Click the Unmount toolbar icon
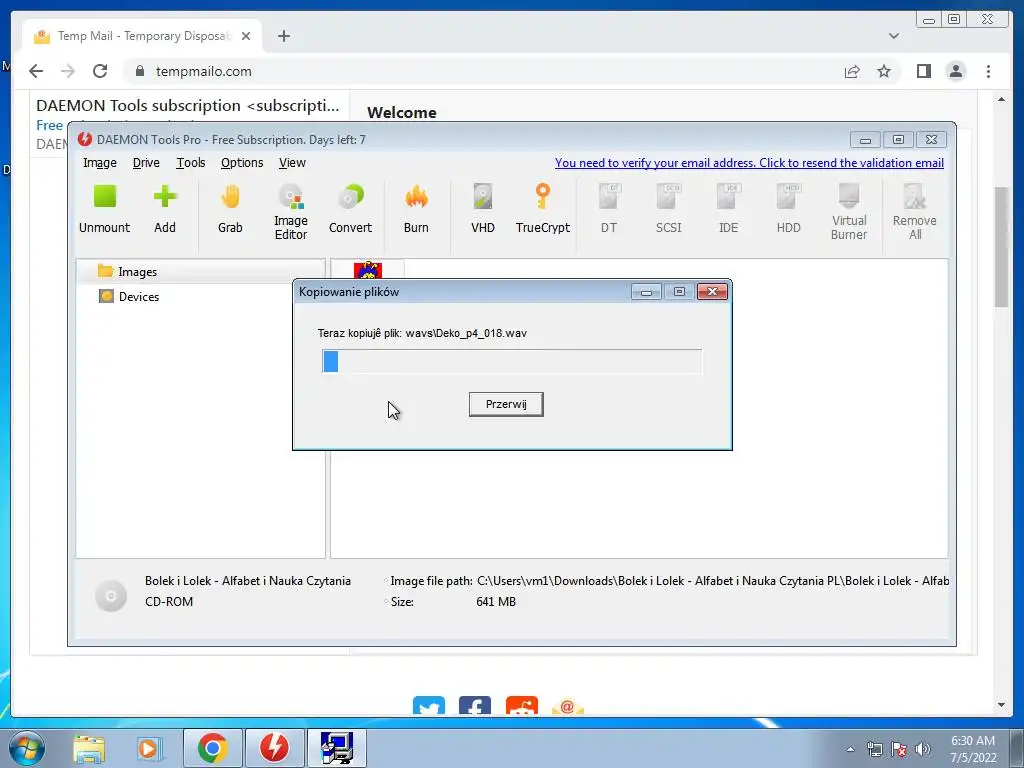 coord(104,209)
